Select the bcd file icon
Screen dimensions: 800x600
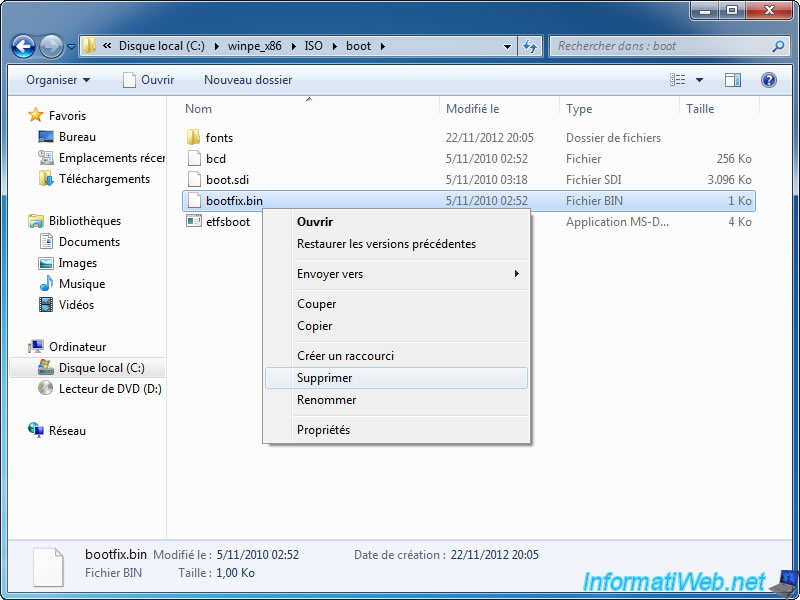click(x=194, y=159)
